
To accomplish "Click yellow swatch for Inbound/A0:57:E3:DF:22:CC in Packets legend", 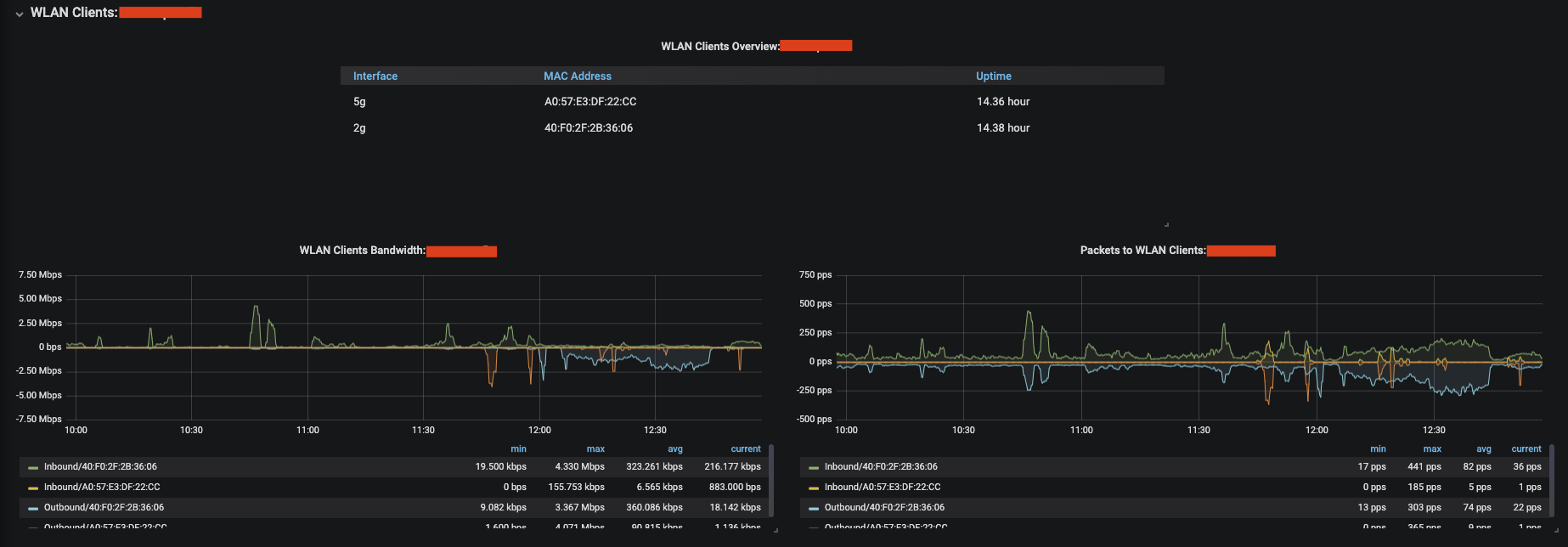I will tap(814, 488).
